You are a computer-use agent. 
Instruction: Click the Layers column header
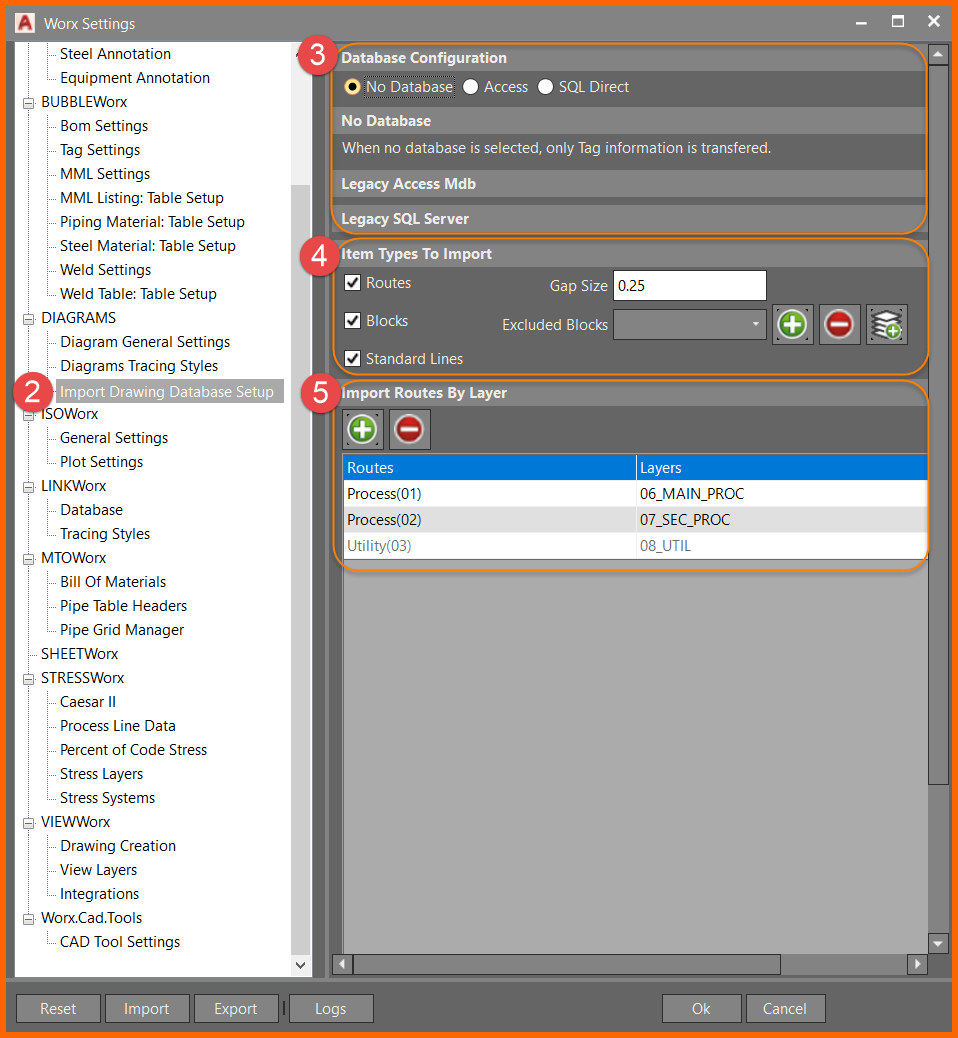click(781, 467)
